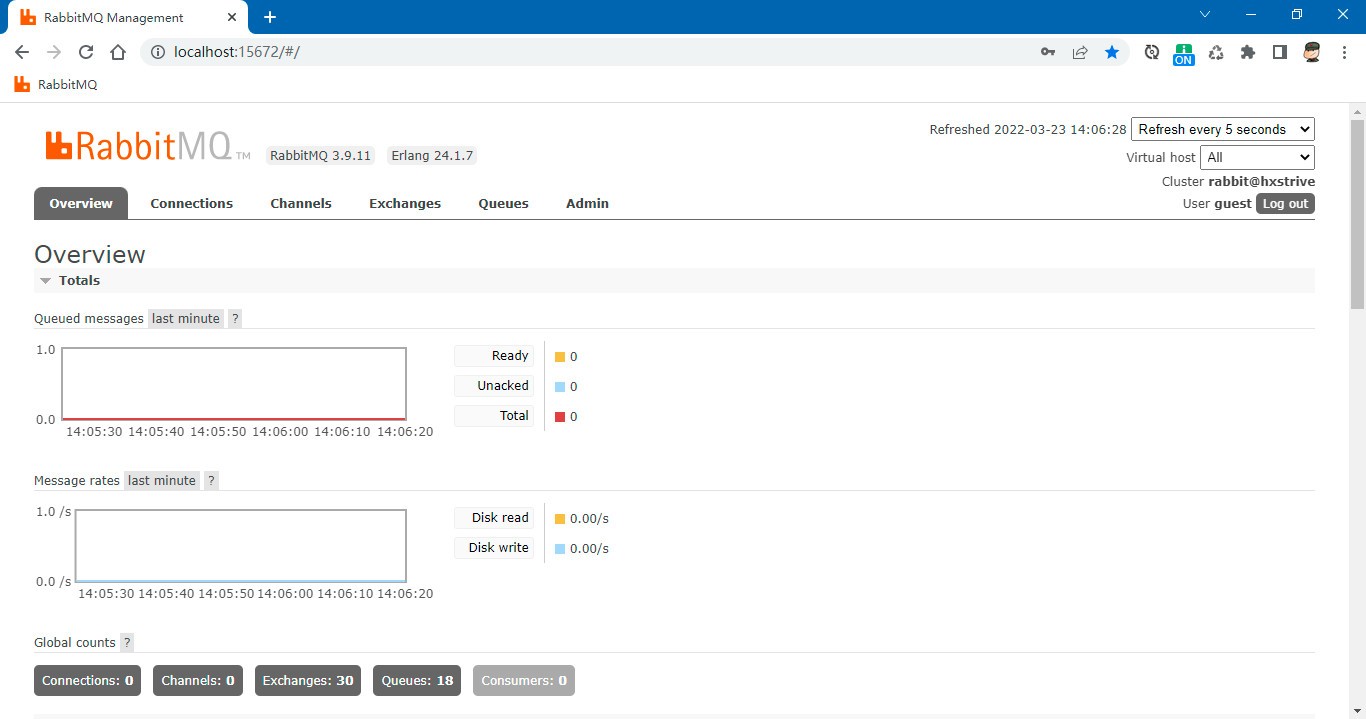Toggle the Ready series in chart

pyautogui.click(x=494, y=356)
